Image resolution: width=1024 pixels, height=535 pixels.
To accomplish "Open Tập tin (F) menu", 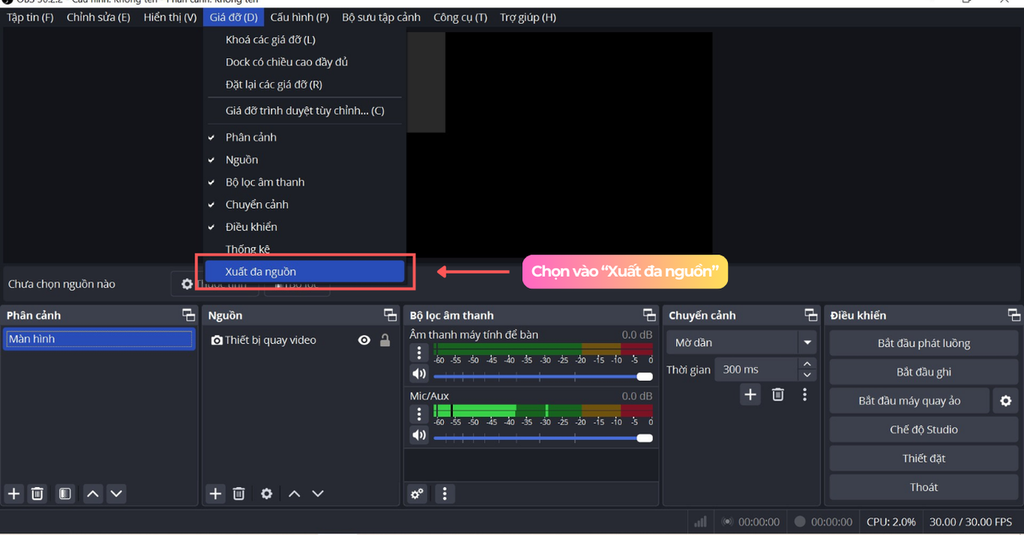I will click(x=30, y=18).
